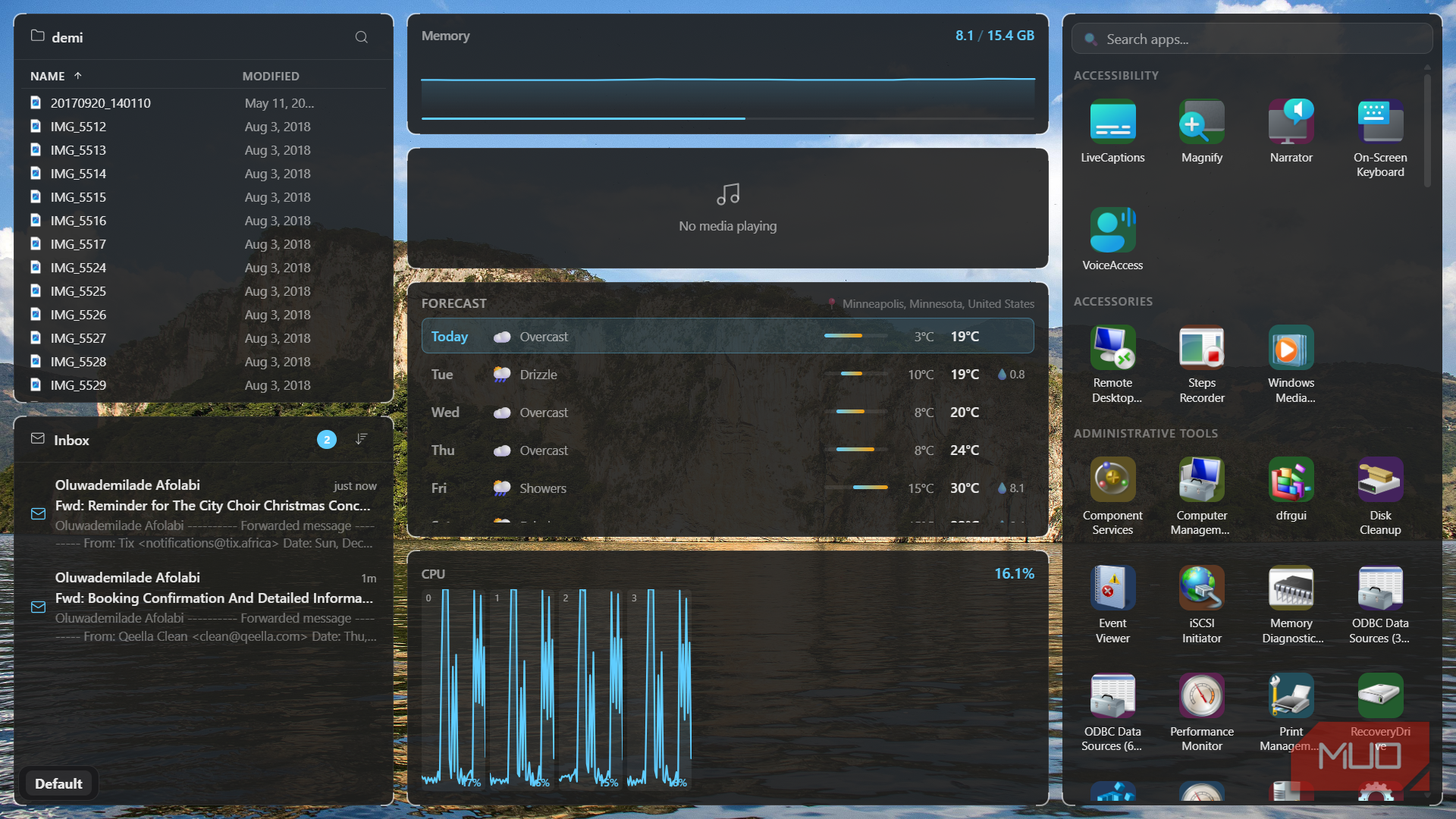Open the Booking Confirmation email

point(204,606)
